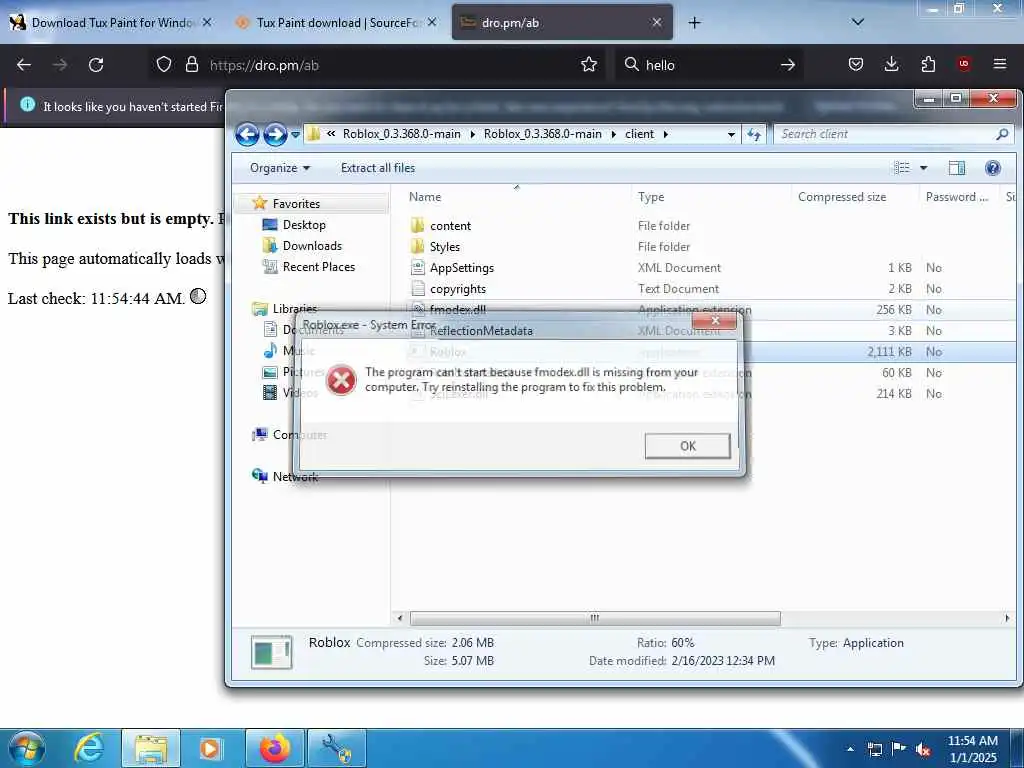
Task: Bookmark this page with the star icon
Action: pyautogui.click(x=589, y=65)
